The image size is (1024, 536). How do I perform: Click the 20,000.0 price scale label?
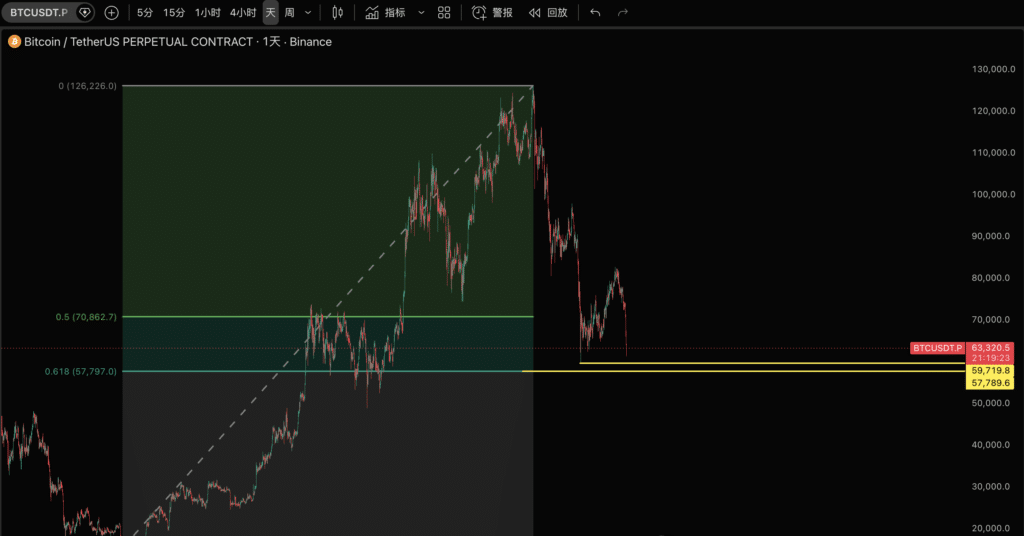tap(993, 528)
